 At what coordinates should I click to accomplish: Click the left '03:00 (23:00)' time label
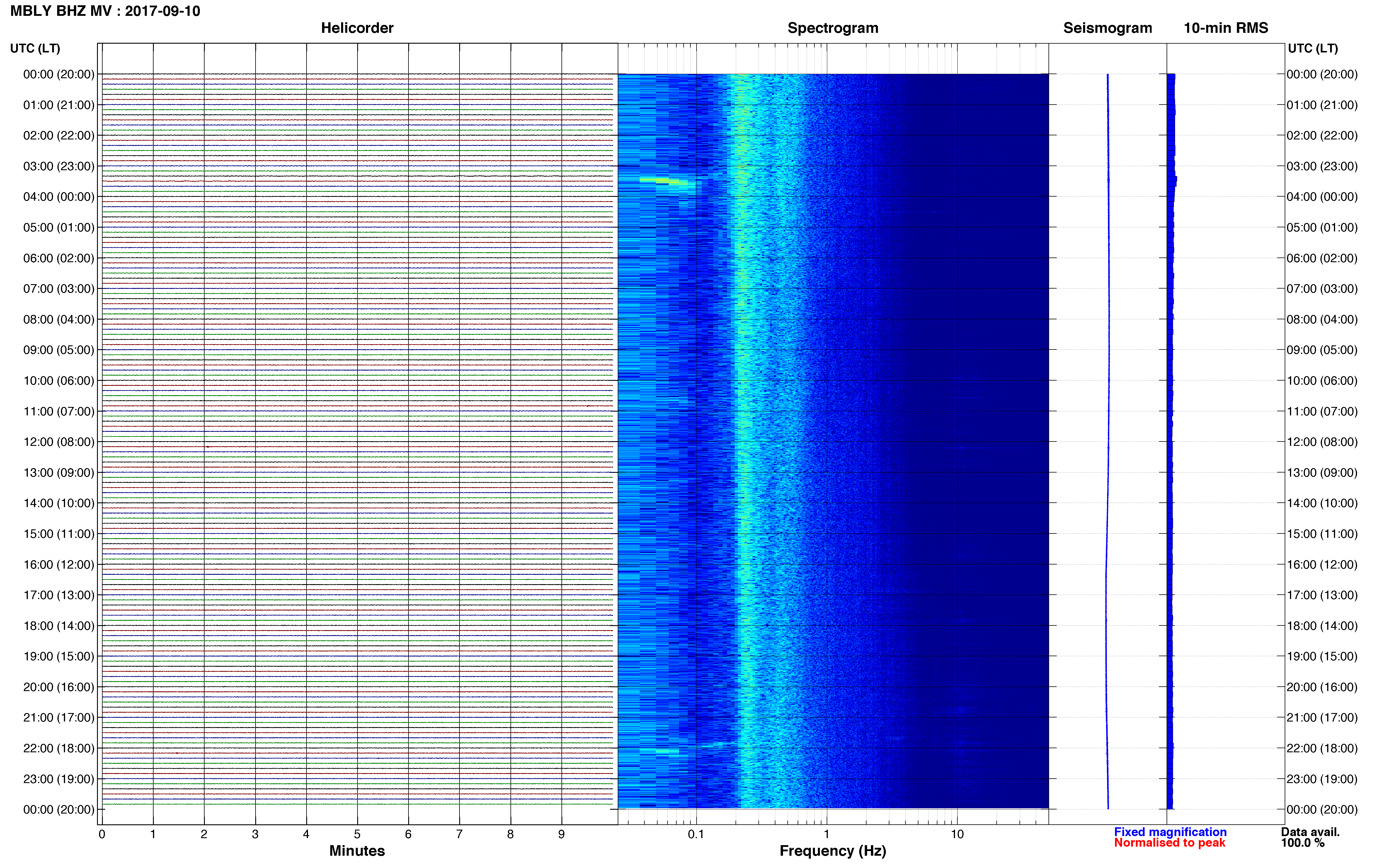[x=59, y=166]
